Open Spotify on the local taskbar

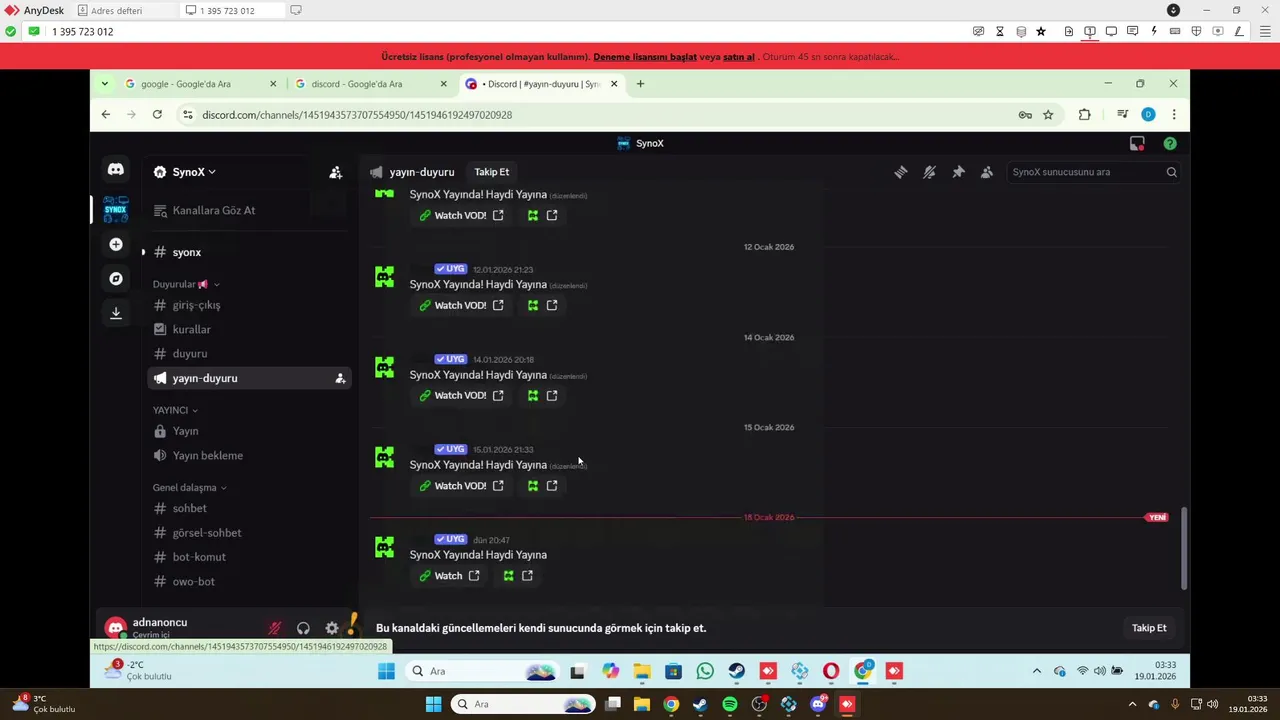(x=730, y=704)
